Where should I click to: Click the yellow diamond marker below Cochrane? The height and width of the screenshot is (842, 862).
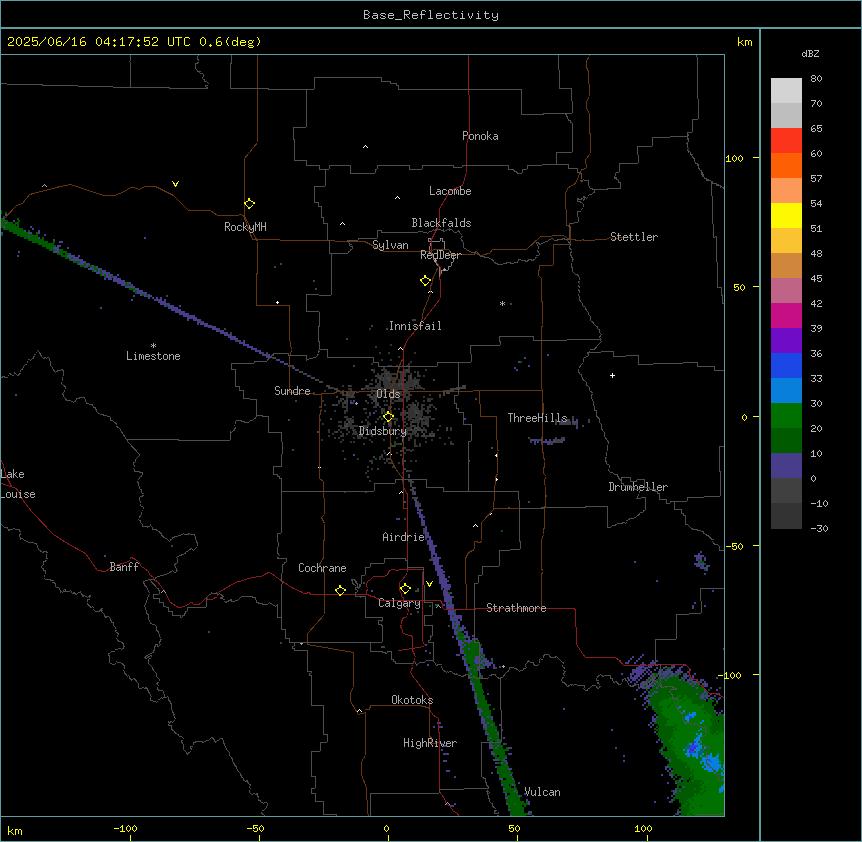[x=340, y=590]
